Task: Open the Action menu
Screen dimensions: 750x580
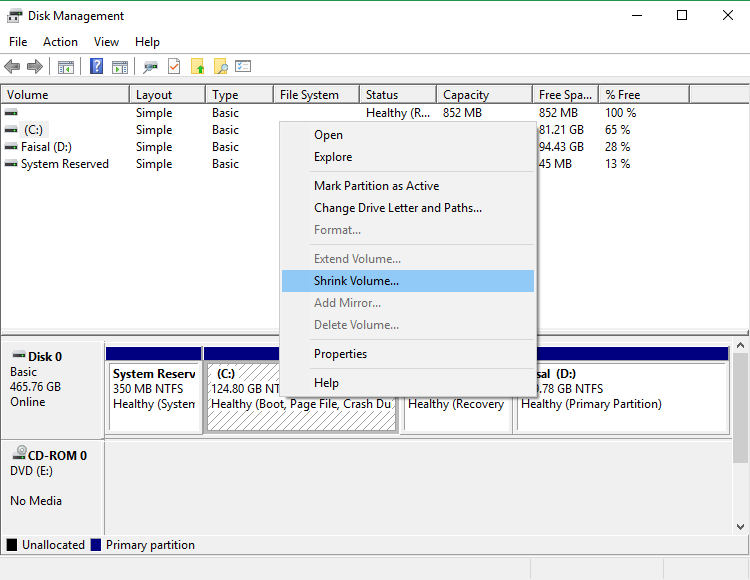Action: (60, 42)
